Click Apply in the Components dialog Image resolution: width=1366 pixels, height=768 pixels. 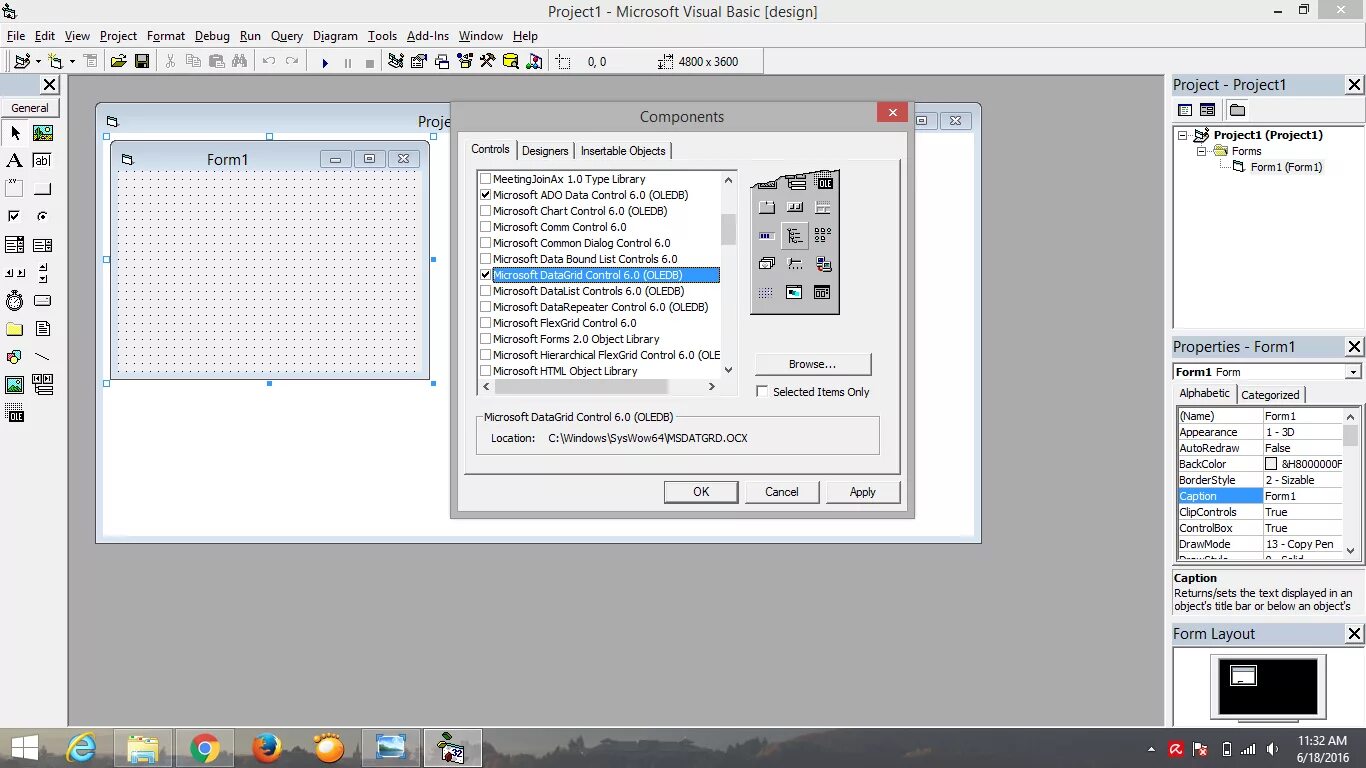pos(863,492)
